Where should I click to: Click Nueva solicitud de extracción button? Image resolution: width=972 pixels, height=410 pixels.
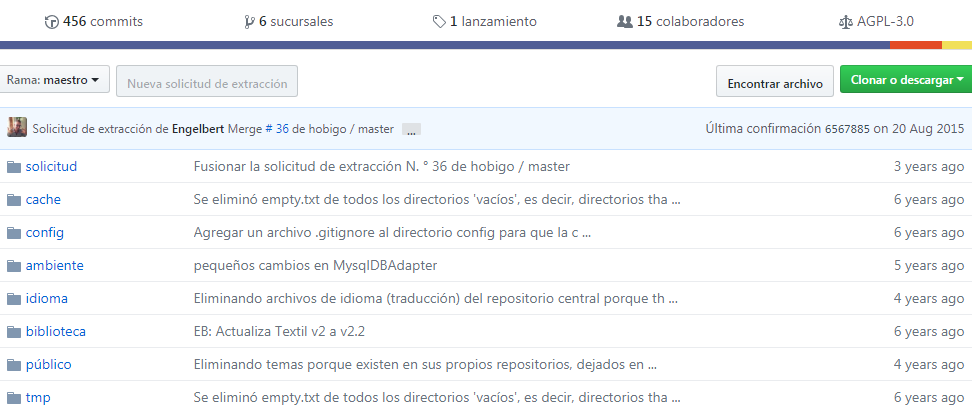click(x=207, y=81)
